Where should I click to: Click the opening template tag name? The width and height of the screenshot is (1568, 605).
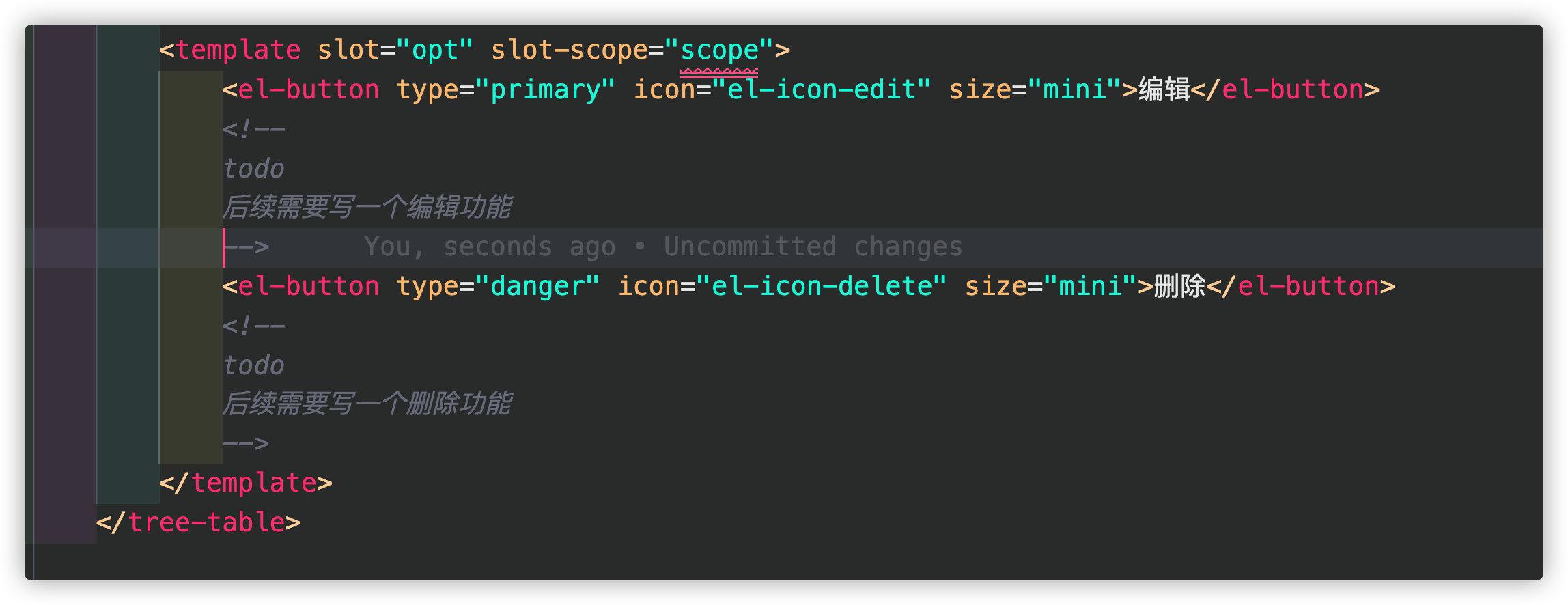click(x=238, y=50)
